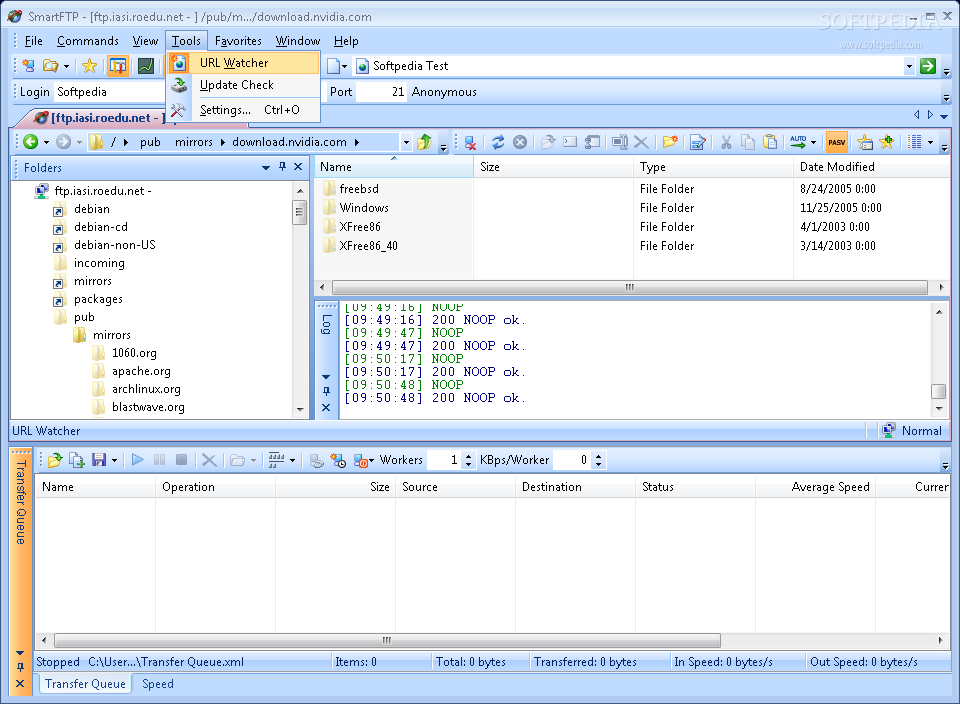This screenshot has width=960, height=704.
Task: Create a new folder icon
Action: (x=670, y=142)
